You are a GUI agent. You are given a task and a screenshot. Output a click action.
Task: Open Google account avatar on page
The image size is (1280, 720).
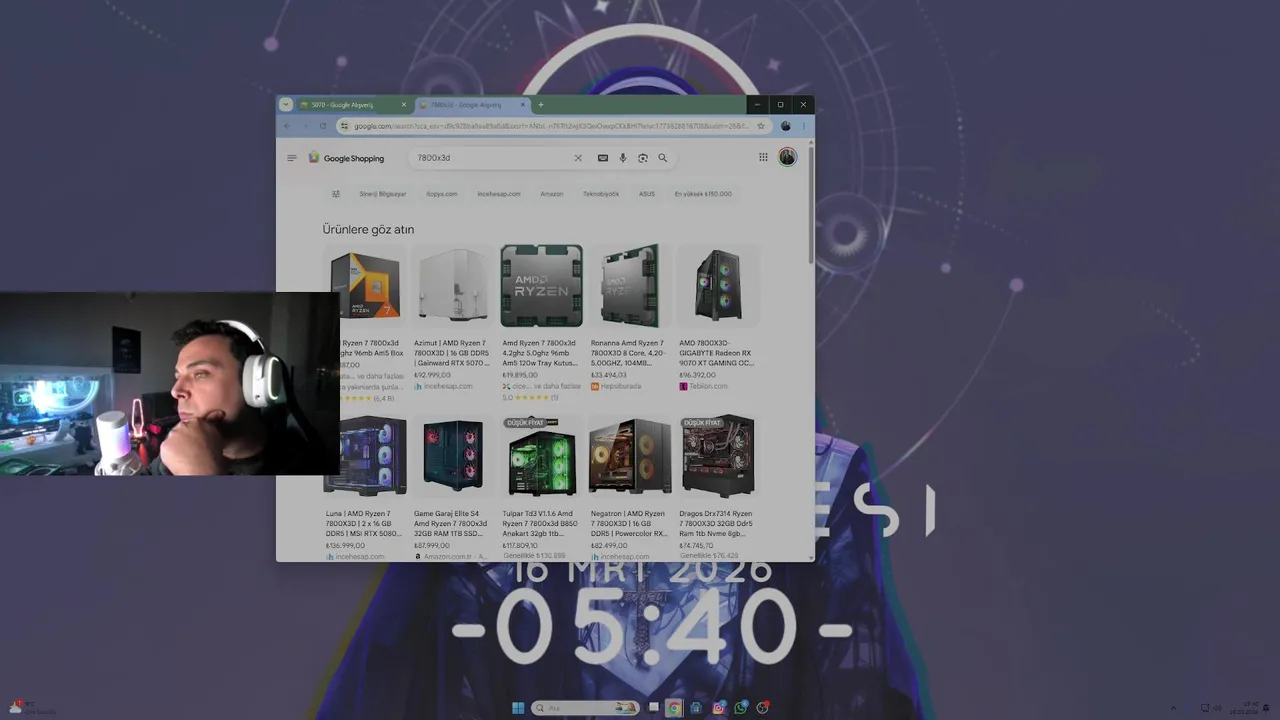pyautogui.click(x=787, y=157)
